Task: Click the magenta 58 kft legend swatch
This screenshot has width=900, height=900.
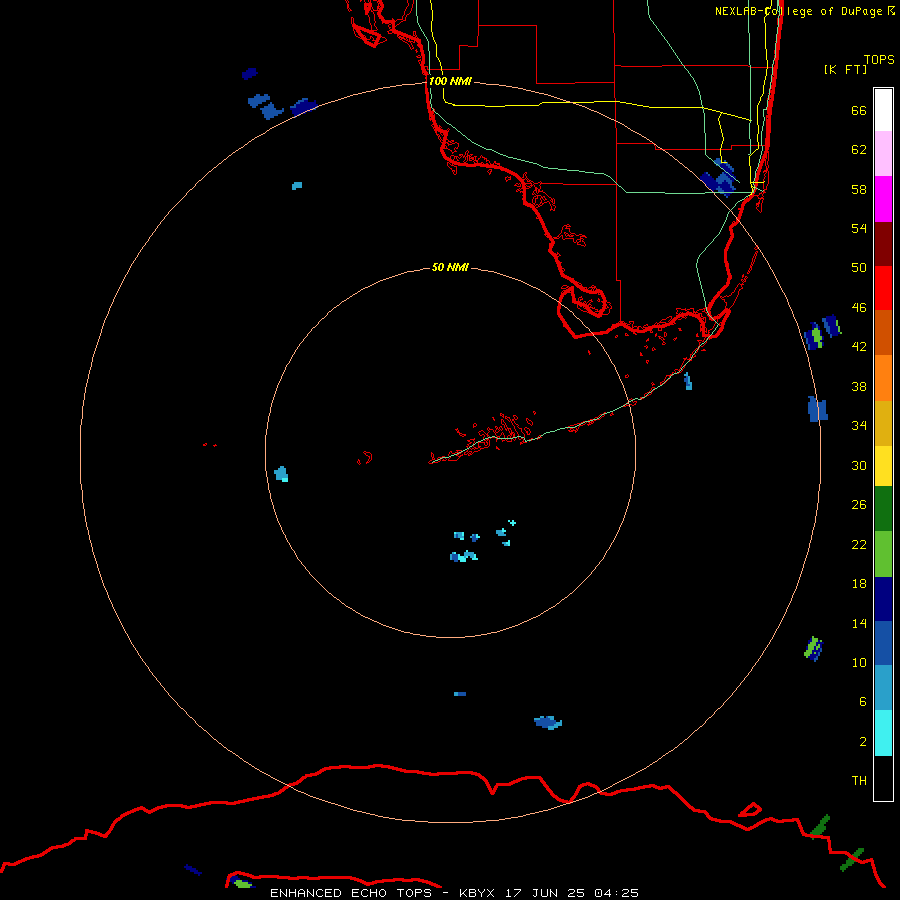Action: 883,199
